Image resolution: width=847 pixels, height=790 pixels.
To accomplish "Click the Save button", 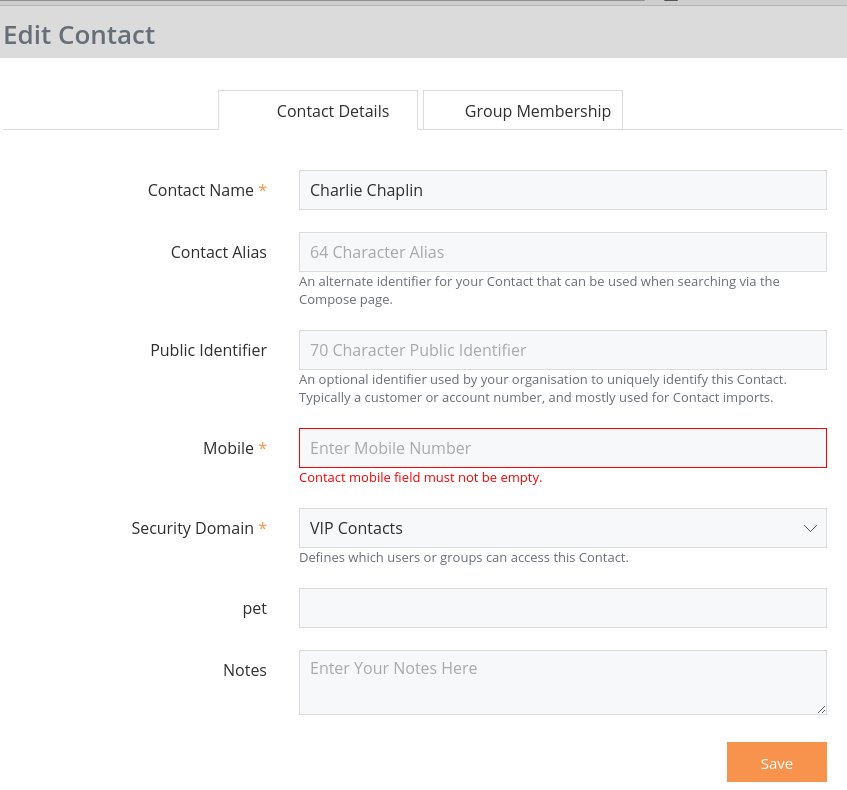I will (776, 762).
